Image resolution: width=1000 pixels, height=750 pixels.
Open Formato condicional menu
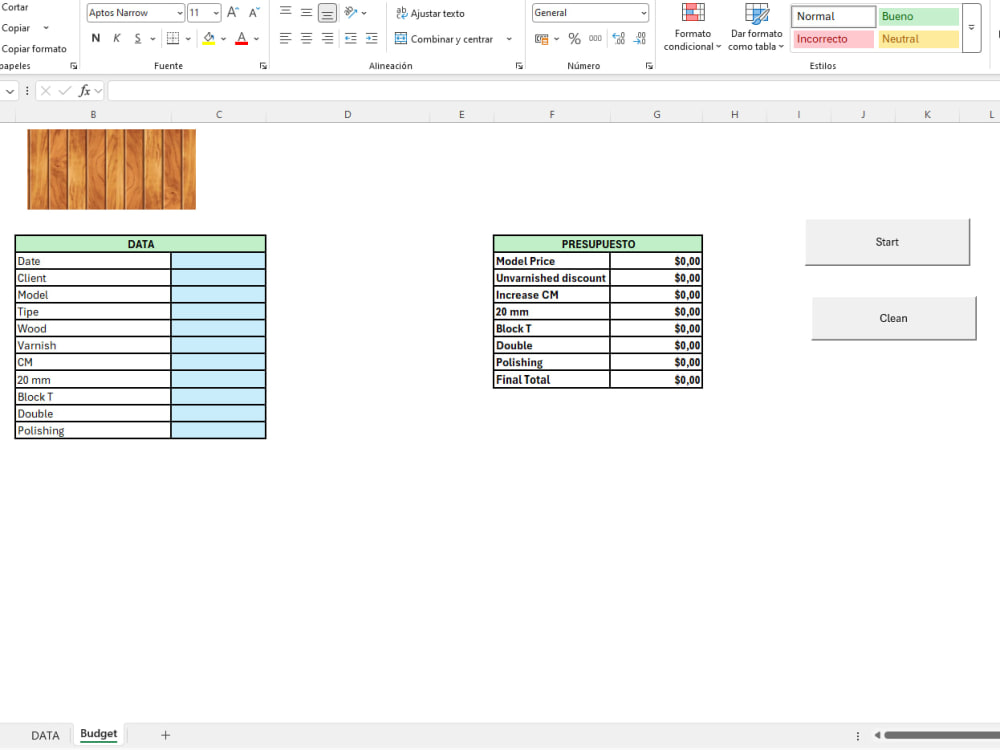pos(693,27)
